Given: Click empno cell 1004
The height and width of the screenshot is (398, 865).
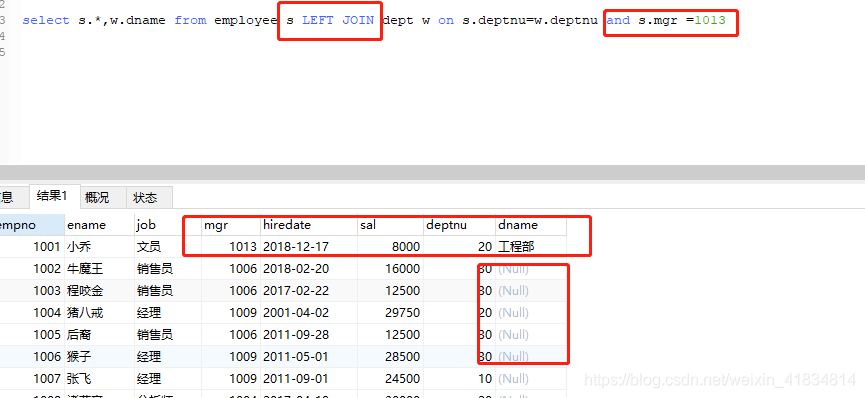Looking at the screenshot, I should pyautogui.click(x=32, y=313).
